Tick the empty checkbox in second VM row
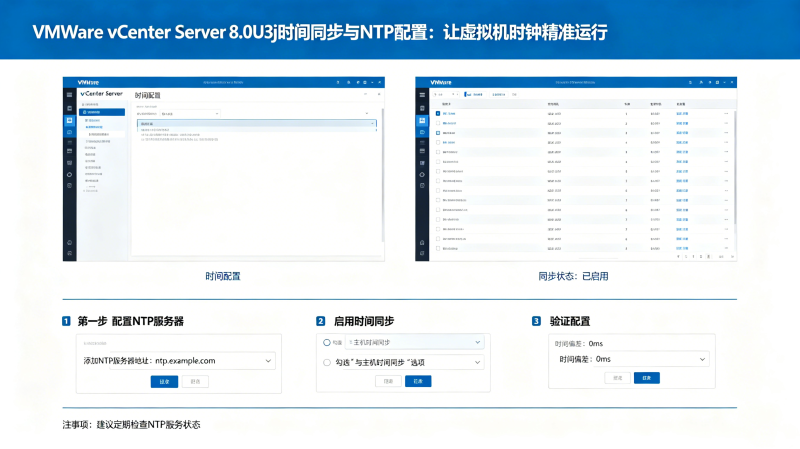The image size is (800, 449). pyautogui.click(x=438, y=123)
